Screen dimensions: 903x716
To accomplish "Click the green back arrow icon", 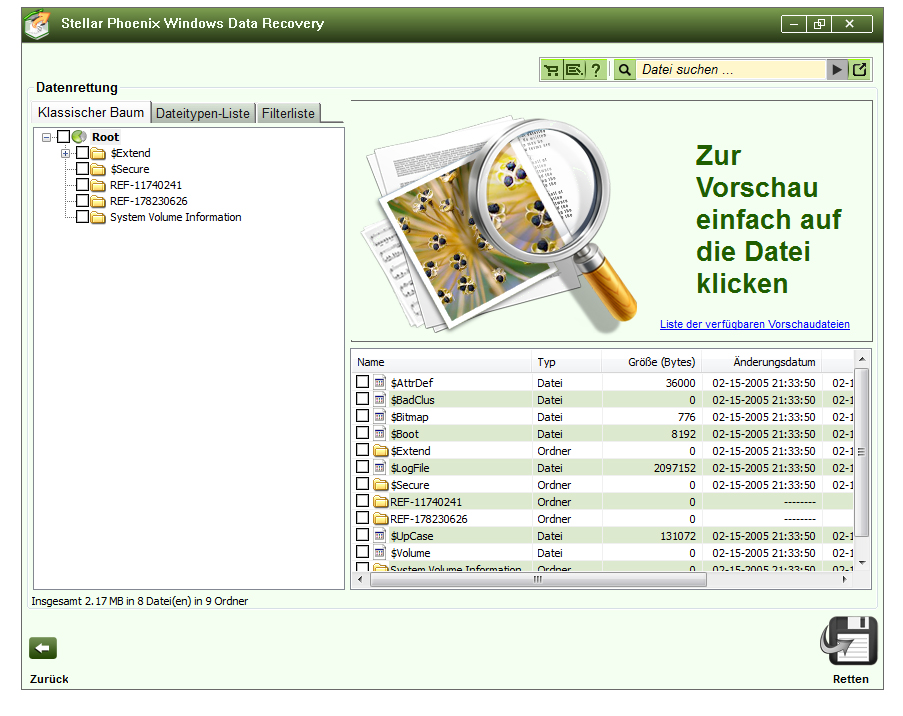I will 43,648.
